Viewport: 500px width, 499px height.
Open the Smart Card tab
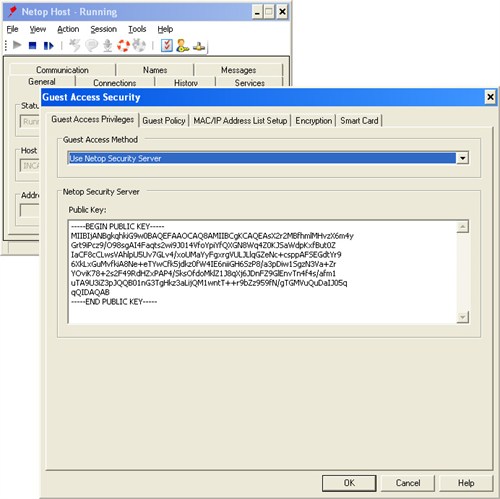[359, 121]
